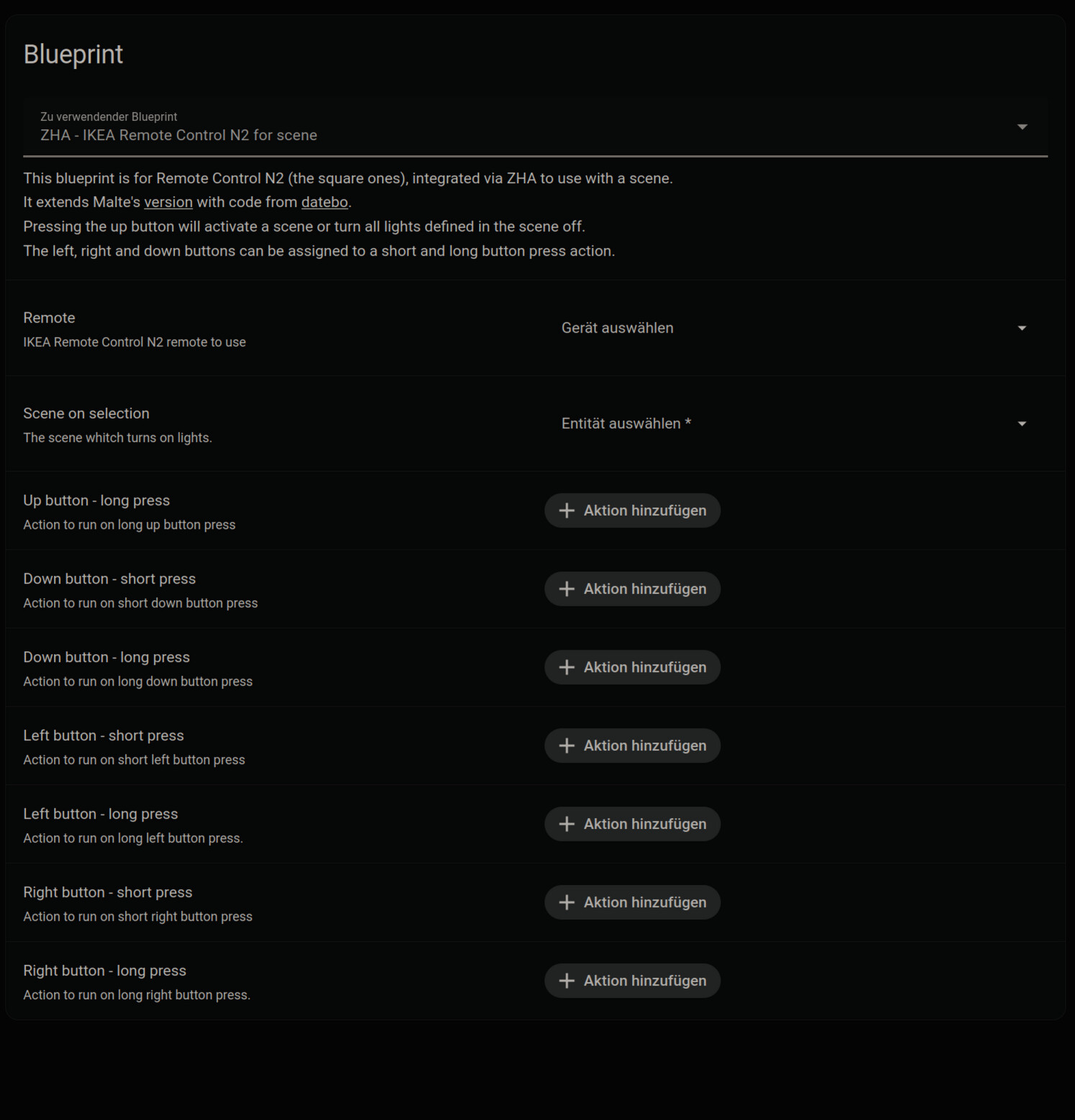Open the datebo link
This screenshot has height=1120, width=1075.
point(324,202)
